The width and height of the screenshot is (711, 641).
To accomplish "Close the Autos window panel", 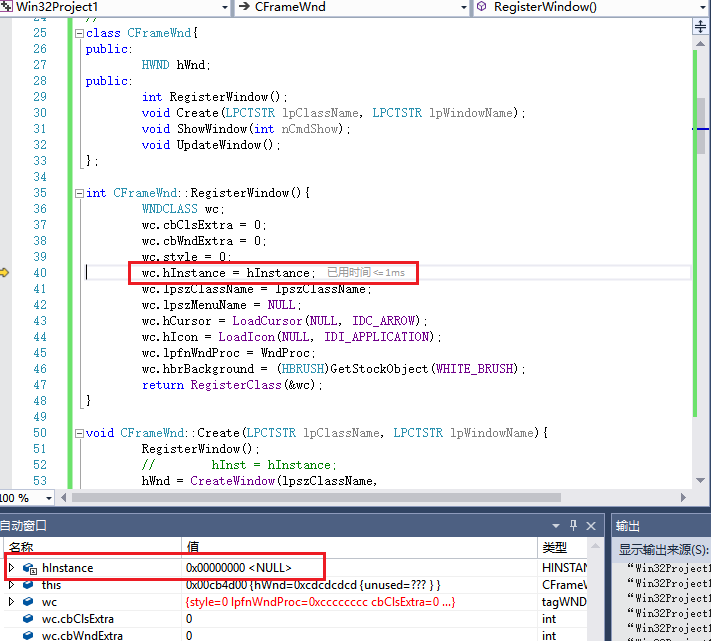I will click(591, 526).
